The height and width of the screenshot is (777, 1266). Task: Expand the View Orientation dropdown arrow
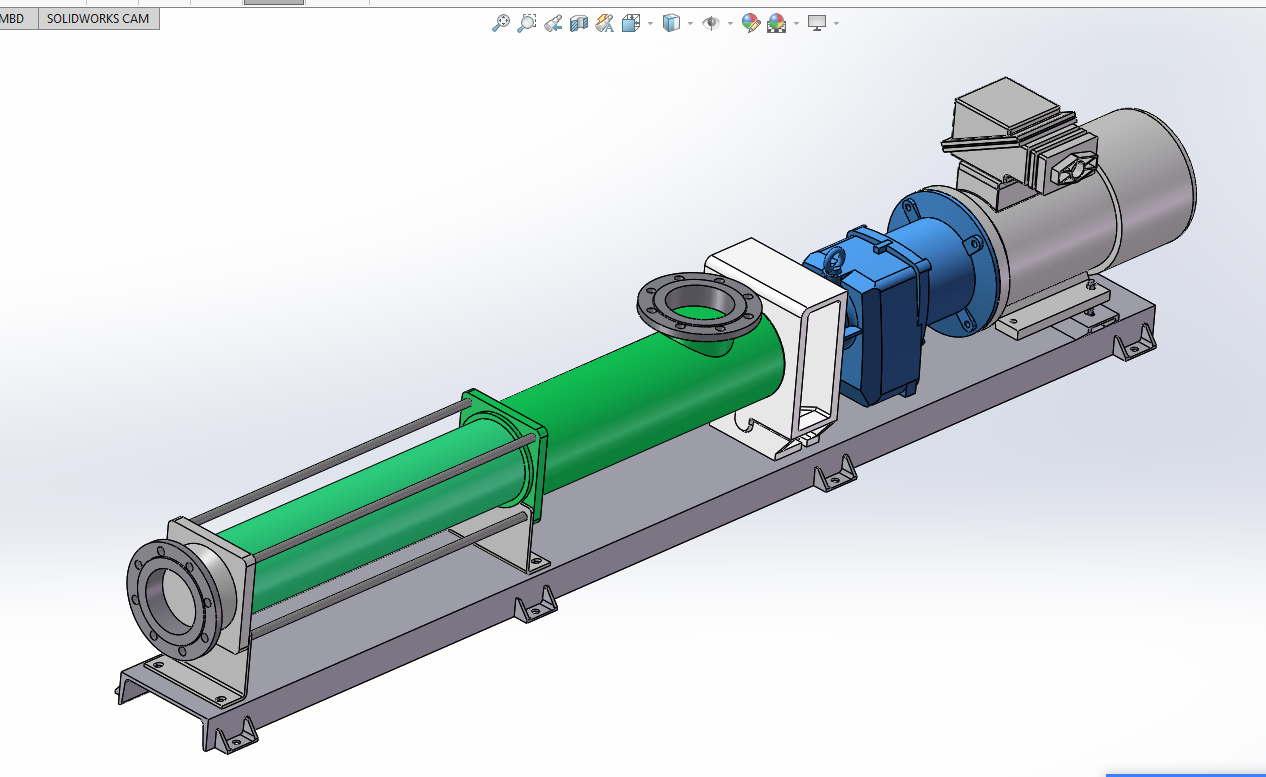pyautogui.click(x=650, y=23)
